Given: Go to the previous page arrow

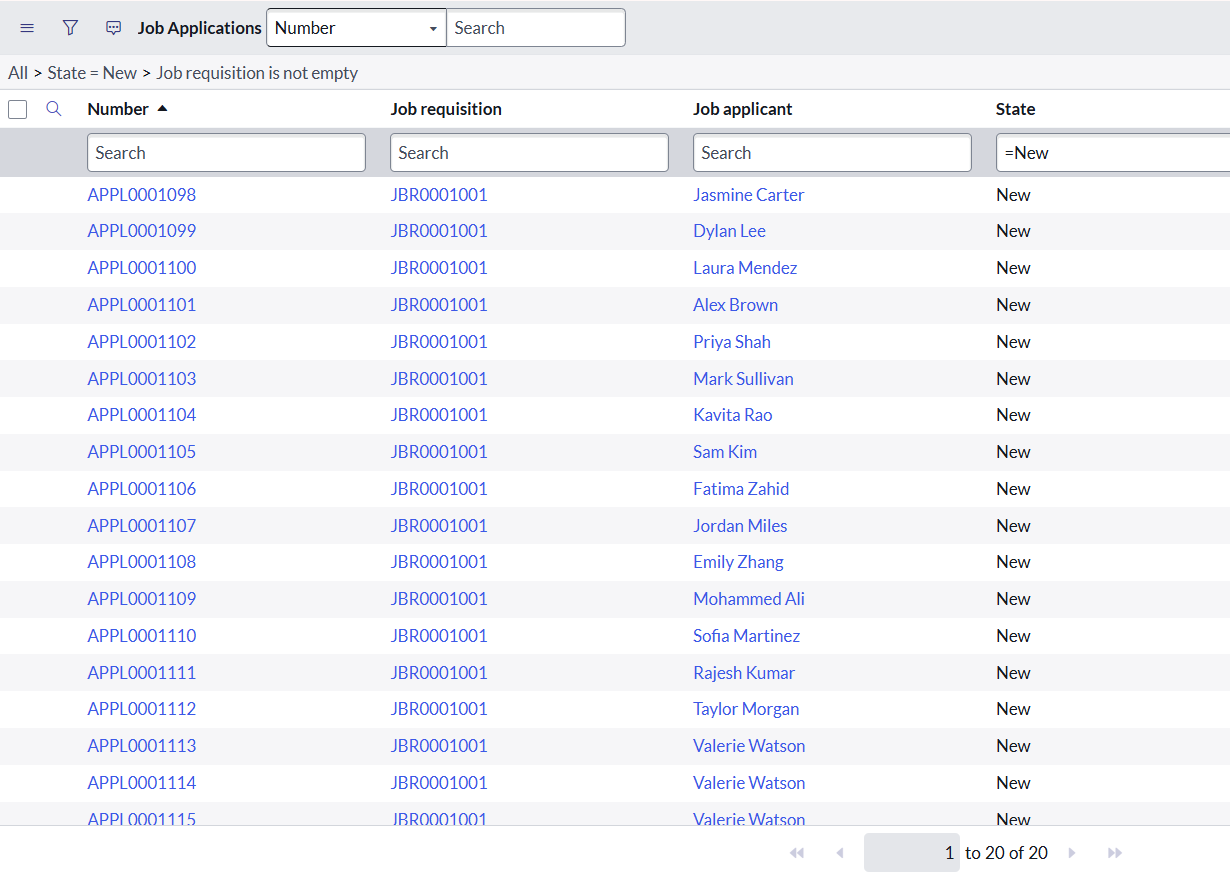Looking at the screenshot, I should click(x=840, y=853).
